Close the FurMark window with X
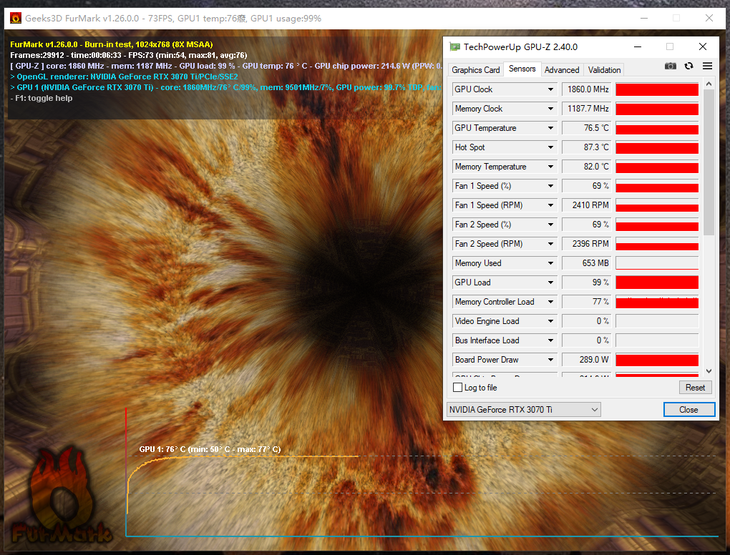This screenshot has width=730, height=555. pos(708,18)
